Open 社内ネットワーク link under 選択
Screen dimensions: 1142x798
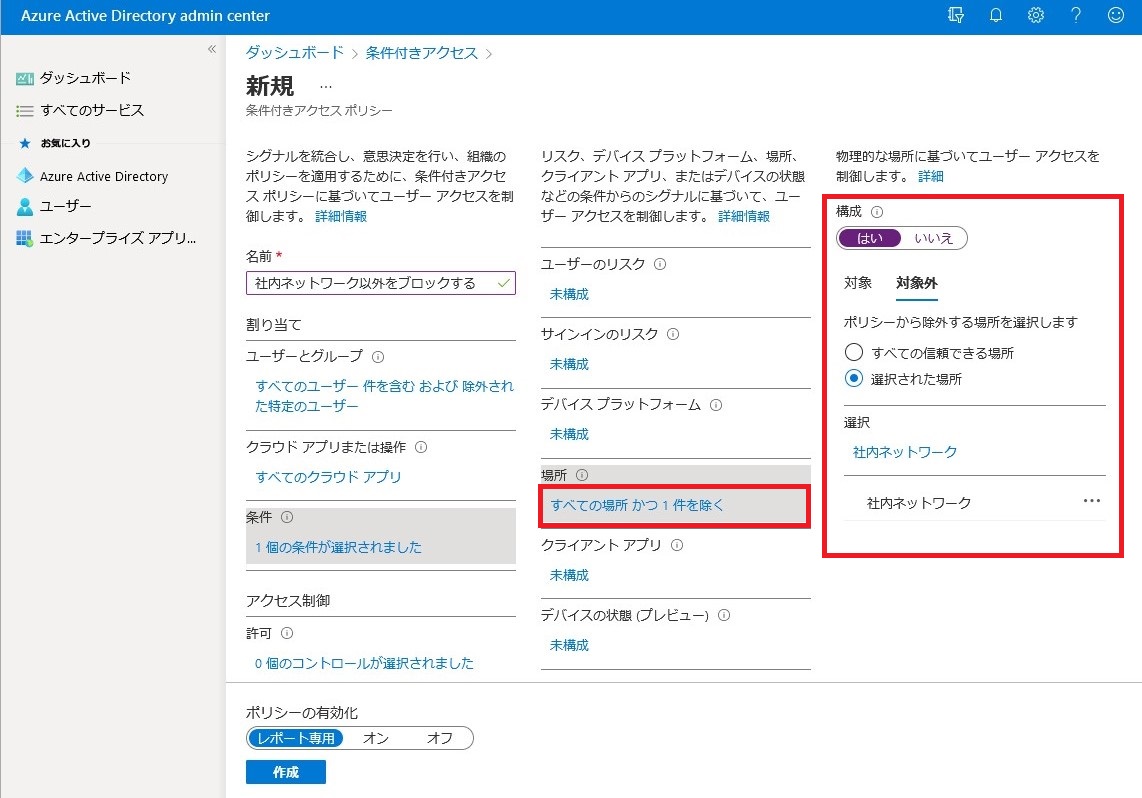pyautogui.click(x=905, y=452)
